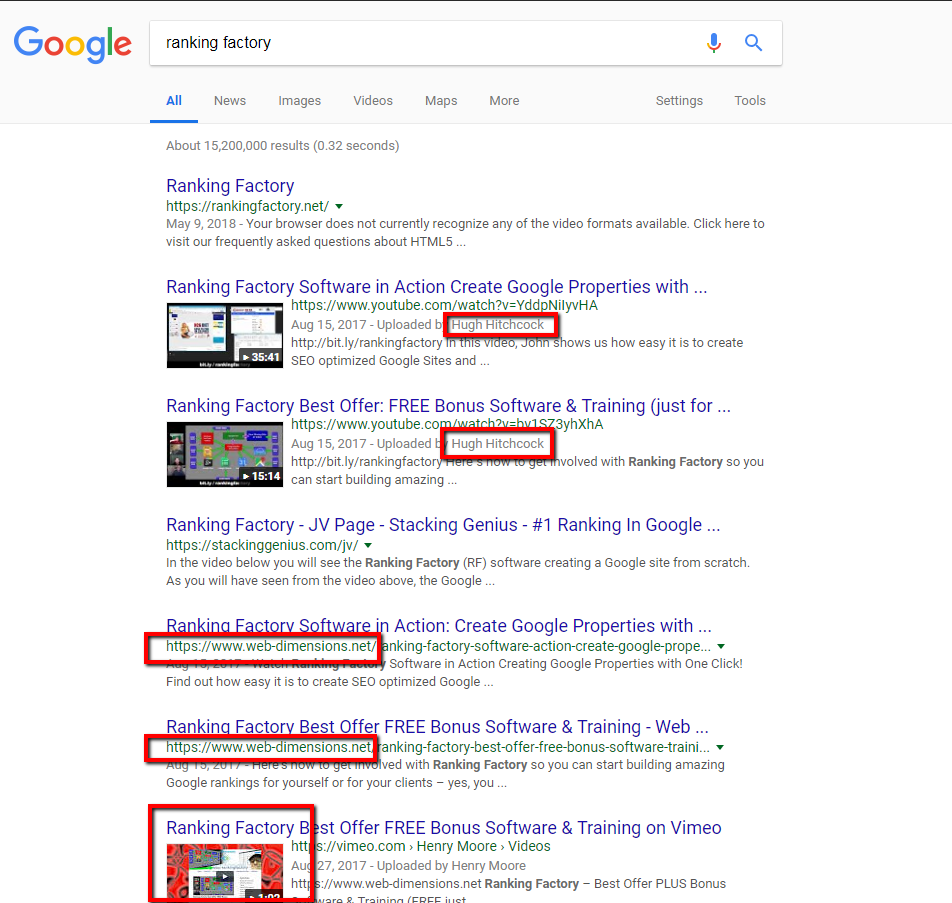Screen dimensions: 952x903
Task: Click 'About 15,200,000 results (0.32 seconds)' text
Action: pos(282,146)
